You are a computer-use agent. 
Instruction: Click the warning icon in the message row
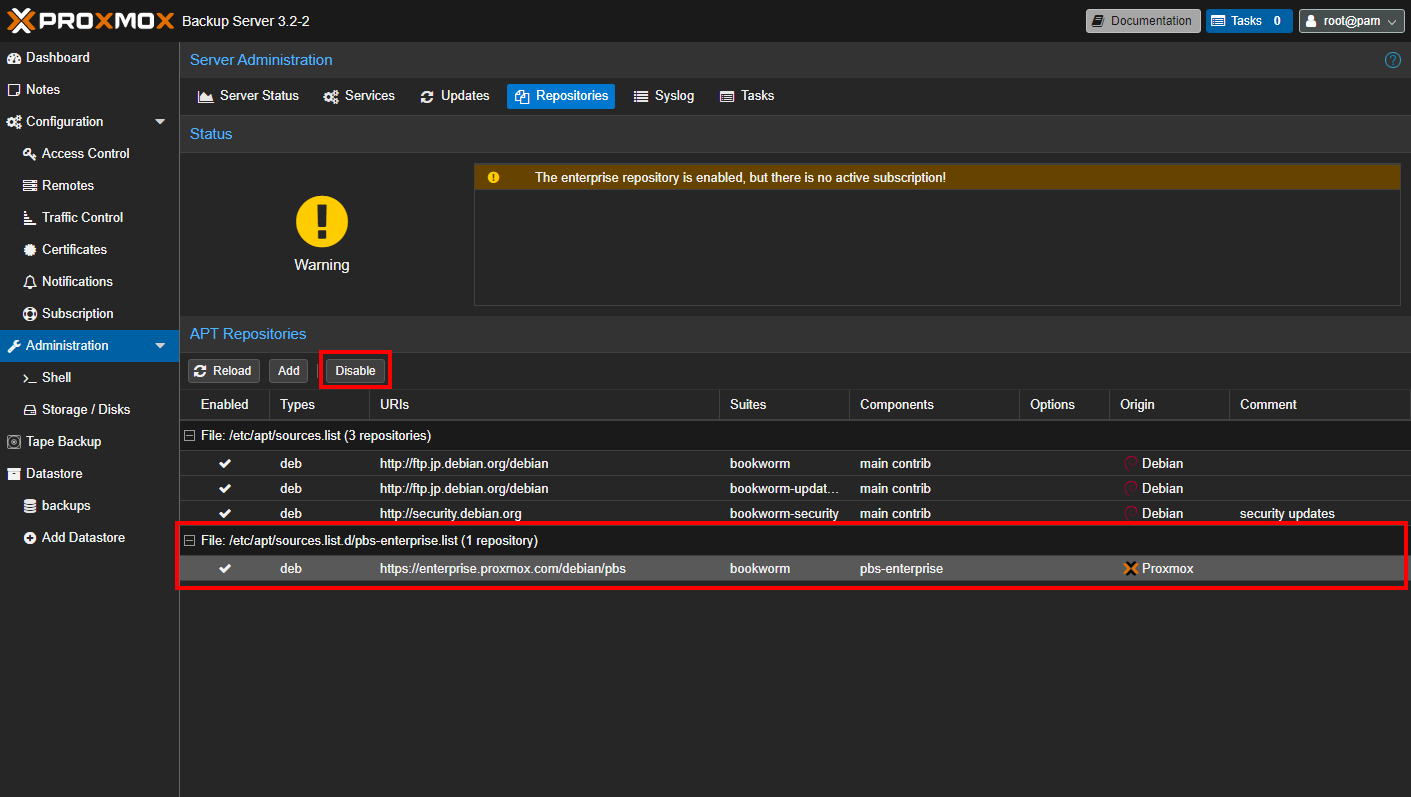tap(493, 178)
